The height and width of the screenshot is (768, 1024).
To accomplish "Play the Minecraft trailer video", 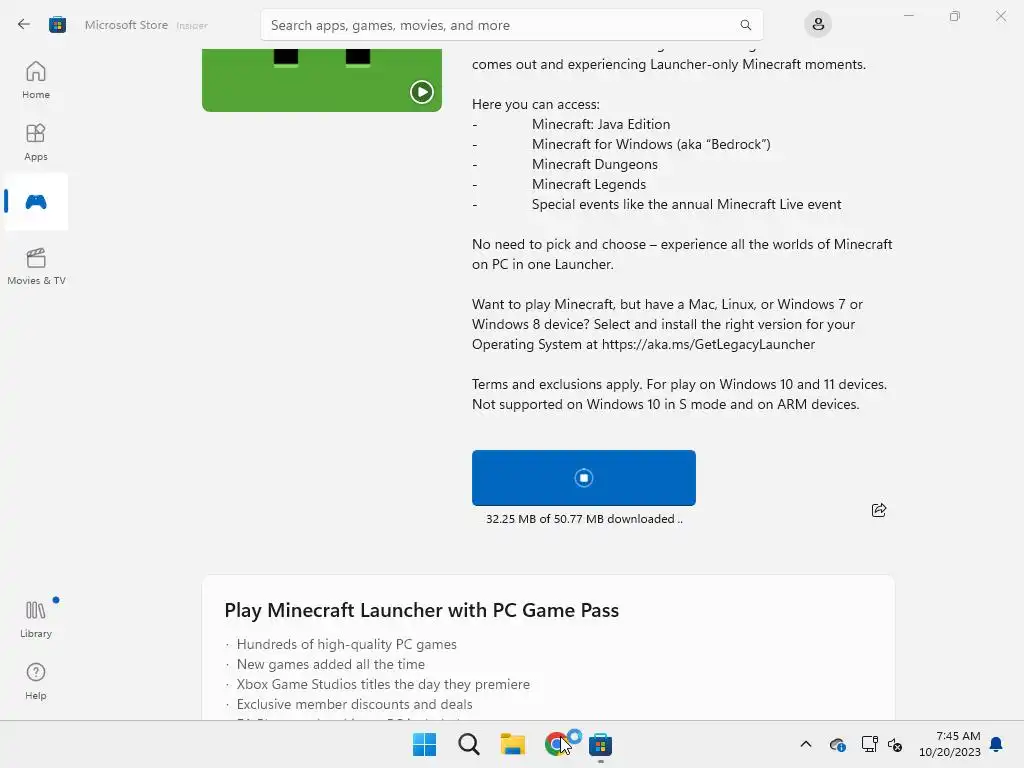I will [421, 91].
